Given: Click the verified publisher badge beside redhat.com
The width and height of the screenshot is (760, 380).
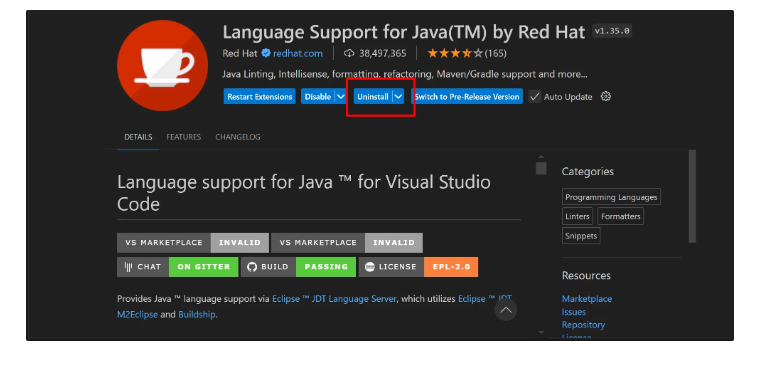Looking at the screenshot, I should pos(266,53).
